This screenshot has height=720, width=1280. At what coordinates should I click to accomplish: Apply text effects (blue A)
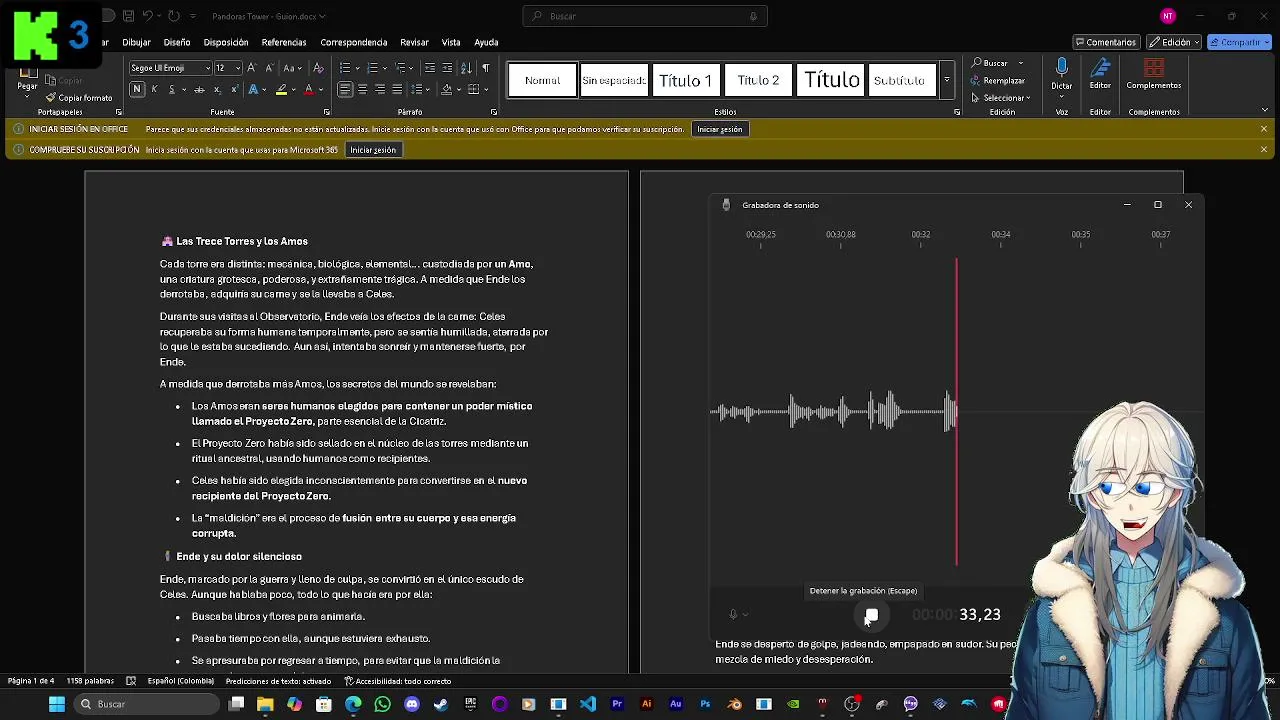(x=253, y=89)
